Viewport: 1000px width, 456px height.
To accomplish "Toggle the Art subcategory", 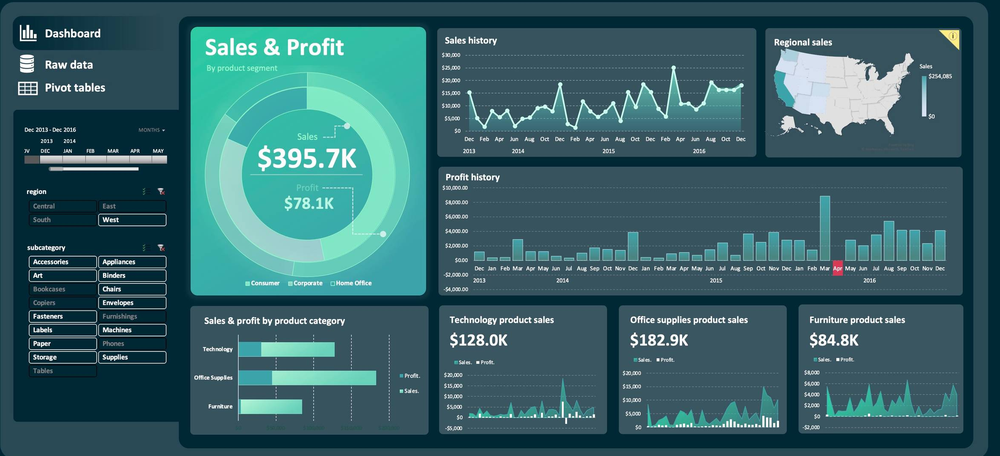I will point(62,276).
